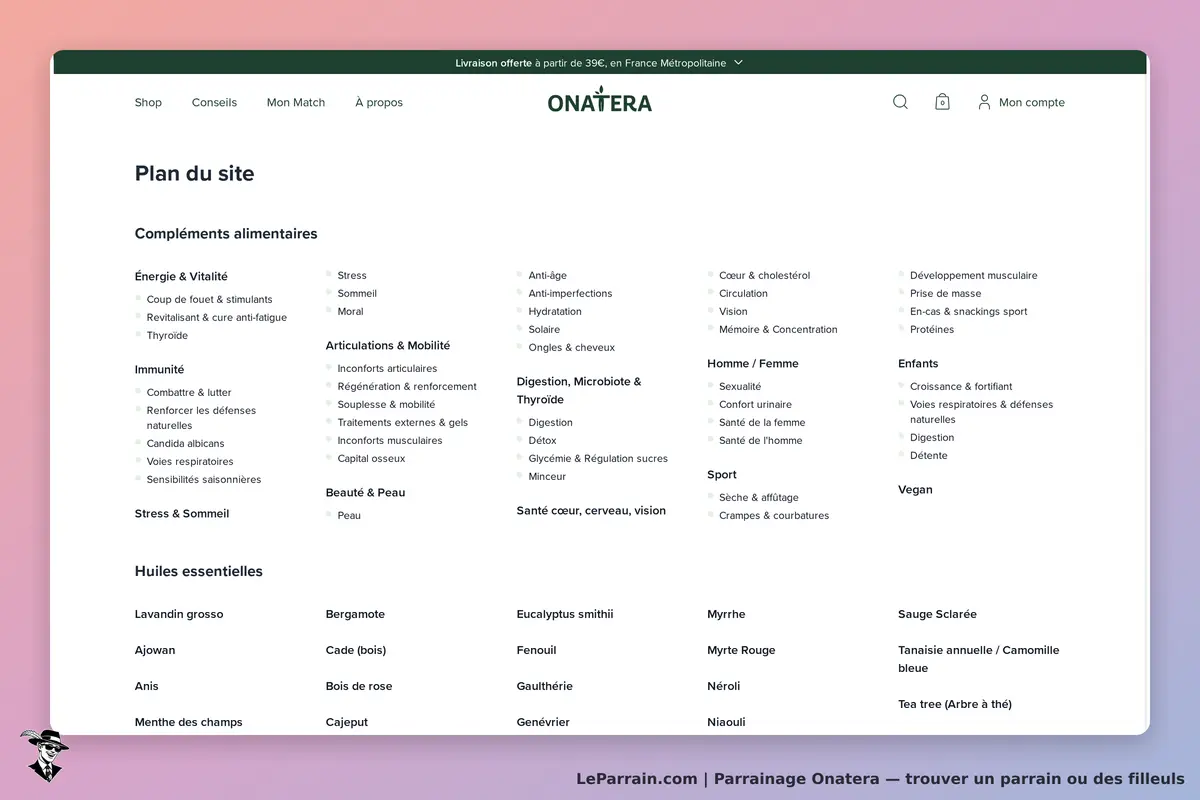Open Sèche & affûtage link
Image resolution: width=1200 pixels, height=800 pixels.
click(x=759, y=497)
